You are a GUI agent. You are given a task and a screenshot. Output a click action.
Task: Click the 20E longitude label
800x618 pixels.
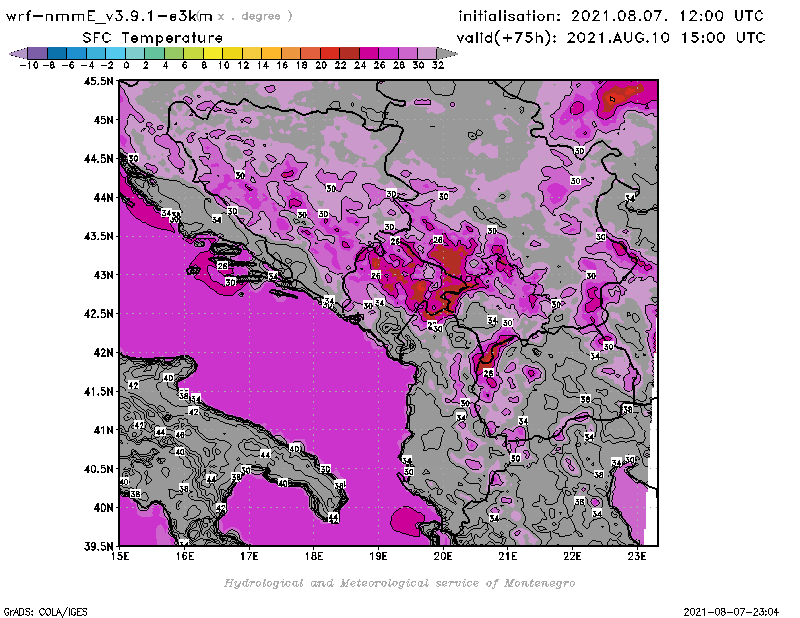pyautogui.click(x=443, y=556)
